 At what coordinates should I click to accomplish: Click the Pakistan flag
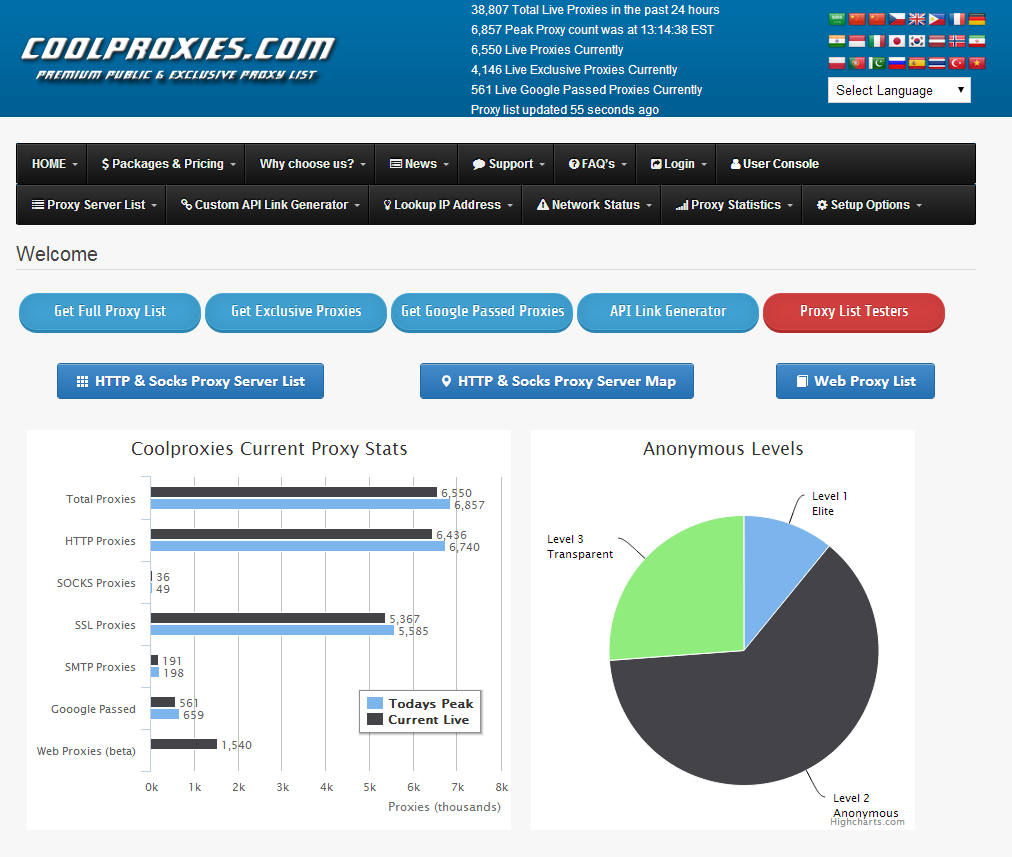click(877, 63)
